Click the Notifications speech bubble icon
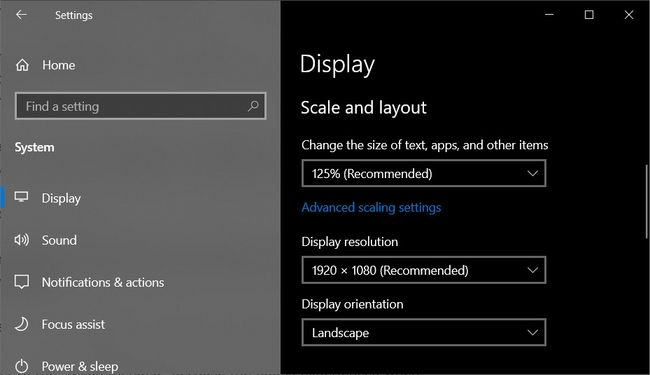Viewport: 650px width, 375px height. point(22,282)
